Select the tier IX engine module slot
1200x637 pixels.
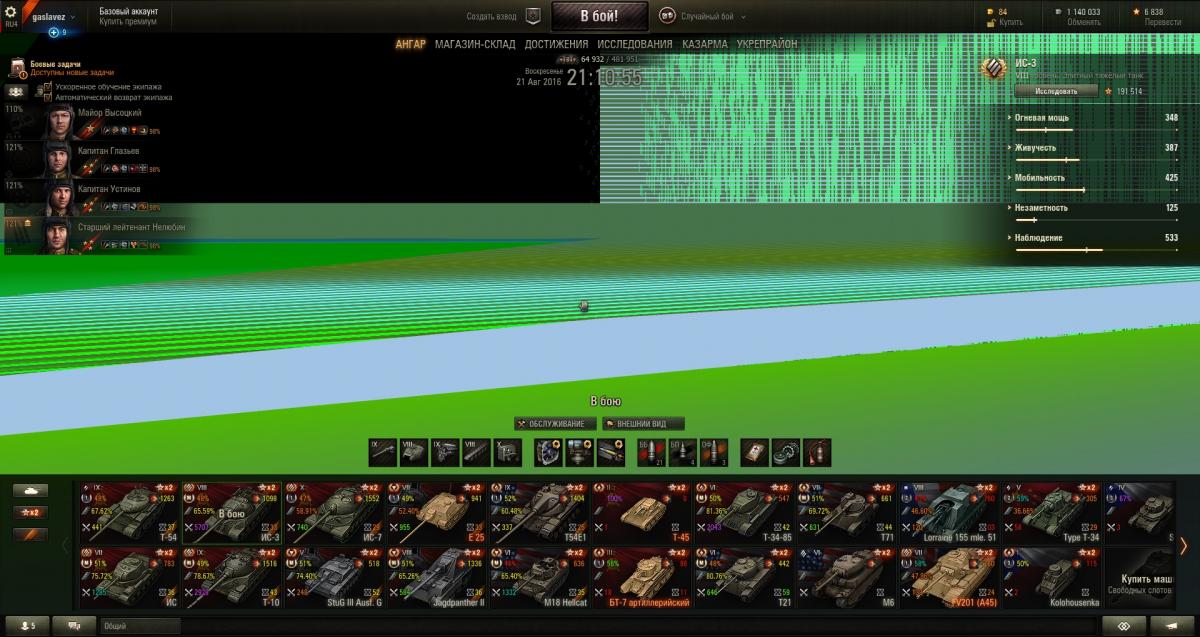(445, 452)
